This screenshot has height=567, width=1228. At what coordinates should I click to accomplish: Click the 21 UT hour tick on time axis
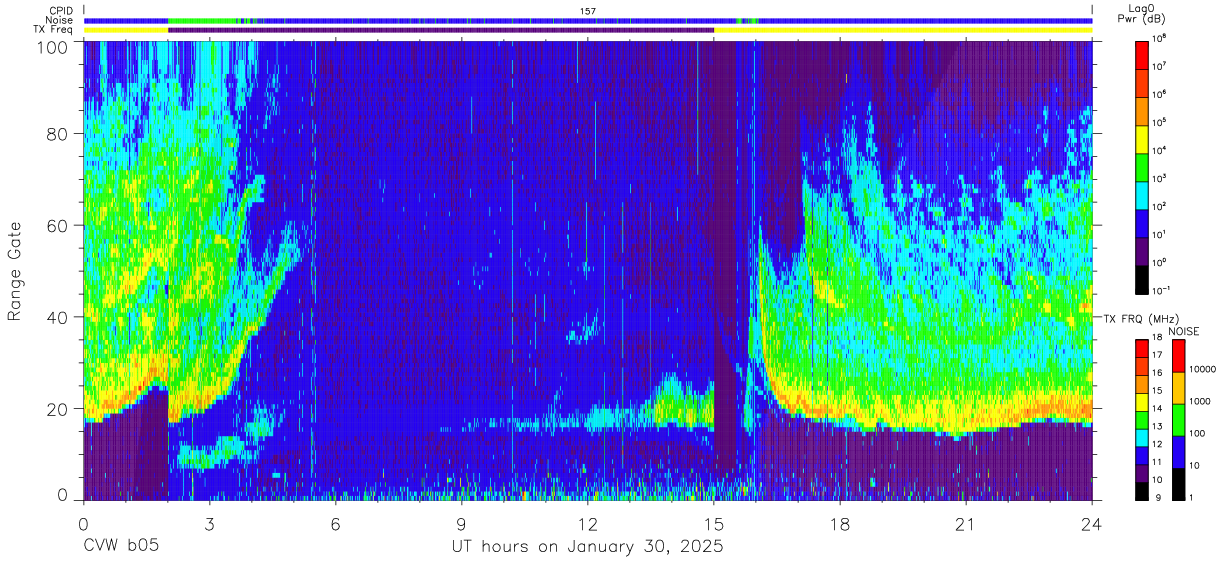(x=966, y=524)
